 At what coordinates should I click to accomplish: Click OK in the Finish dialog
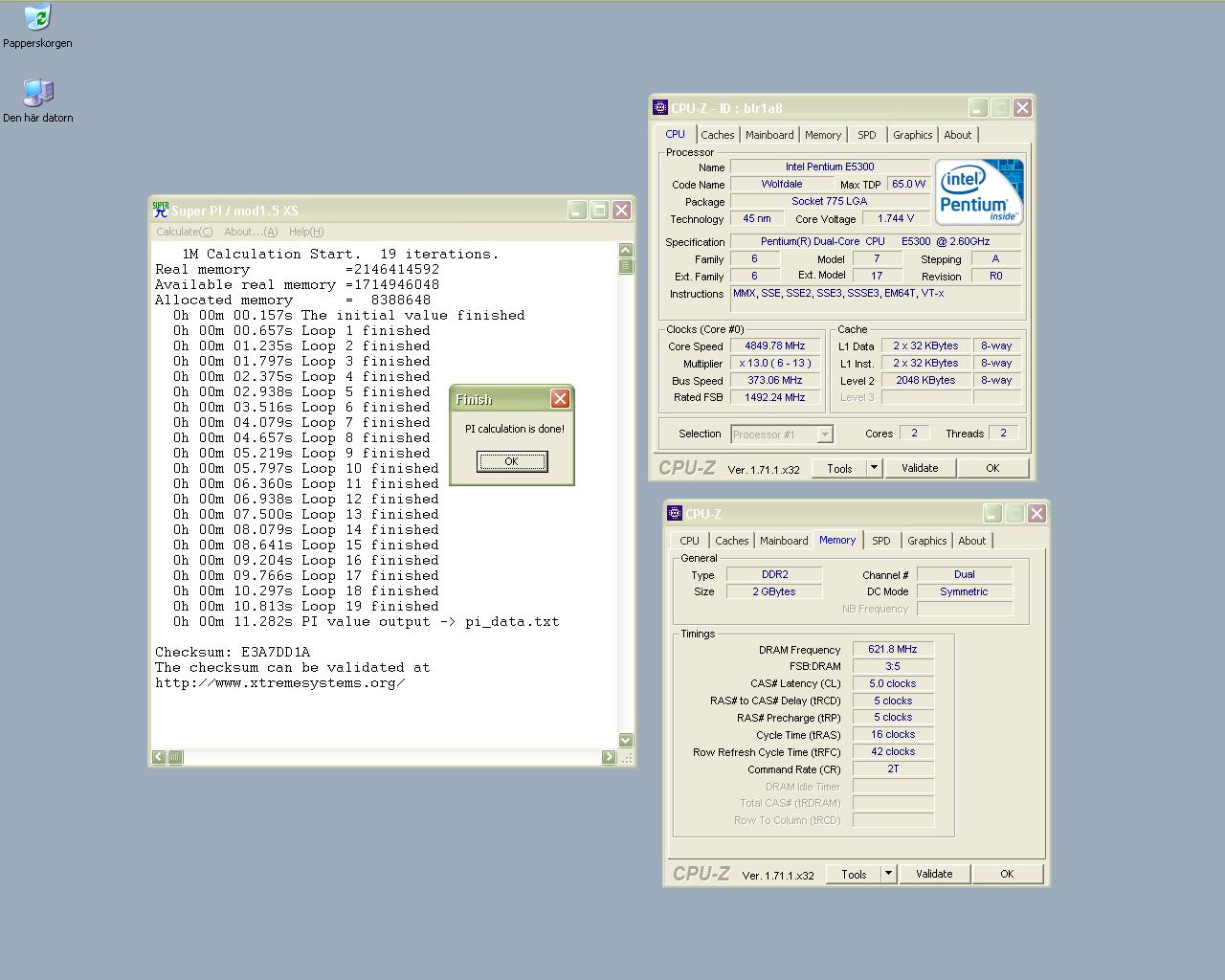pos(512,461)
